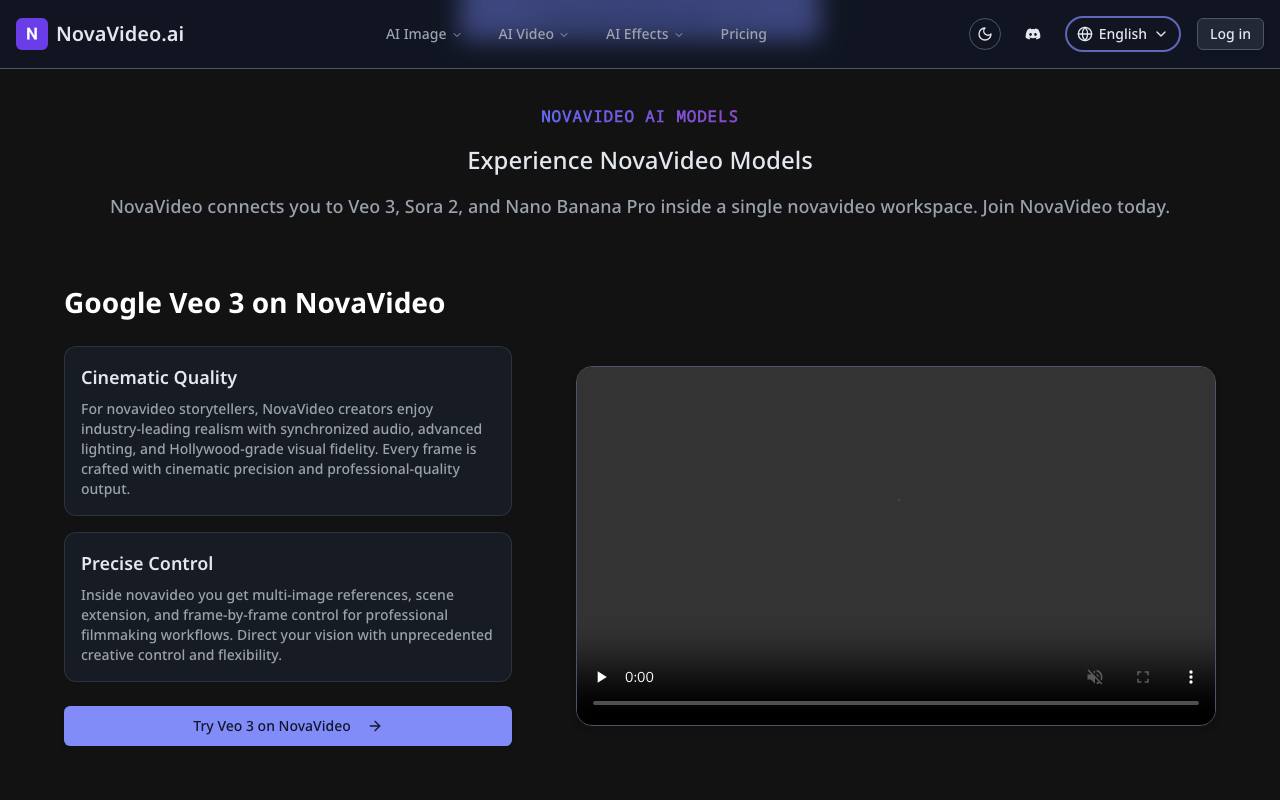Image resolution: width=1280 pixels, height=800 pixels.
Task: Play the Veo 3 demo video
Action: [601, 677]
